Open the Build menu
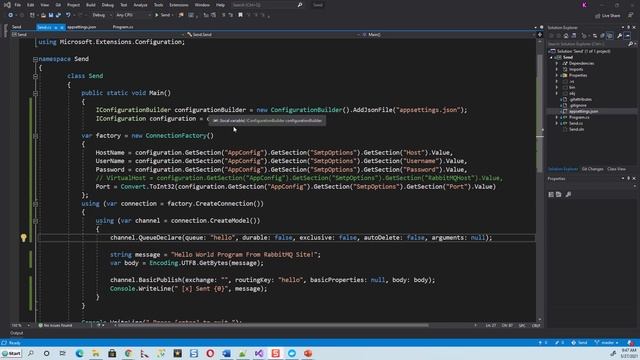 (91, 5)
